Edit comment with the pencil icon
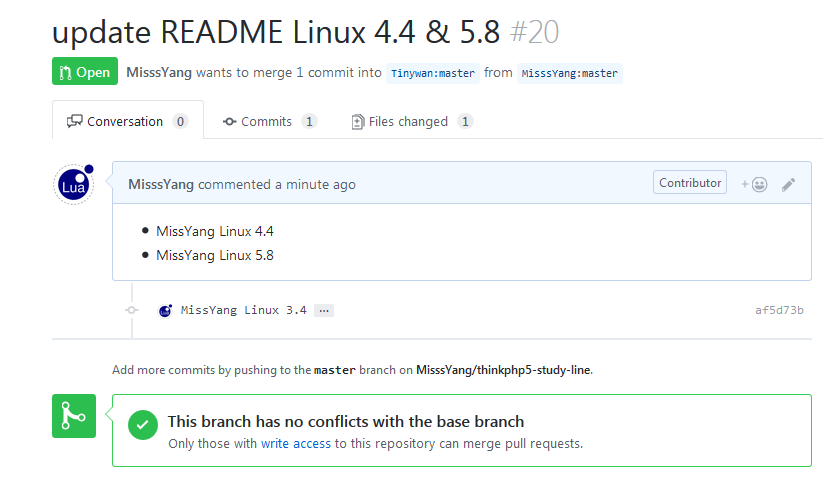This screenshot has width=823, height=477. click(x=788, y=184)
